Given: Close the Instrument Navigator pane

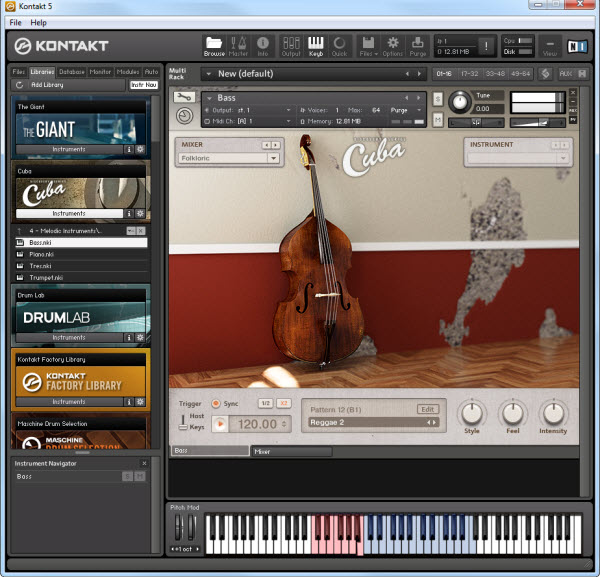Looking at the screenshot, I should click(x=144, y=463).
